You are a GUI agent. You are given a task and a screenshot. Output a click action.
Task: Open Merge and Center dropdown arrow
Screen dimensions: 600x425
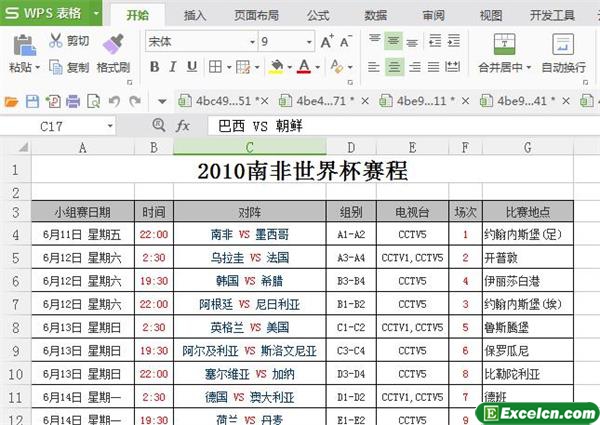tap(529, 68)
